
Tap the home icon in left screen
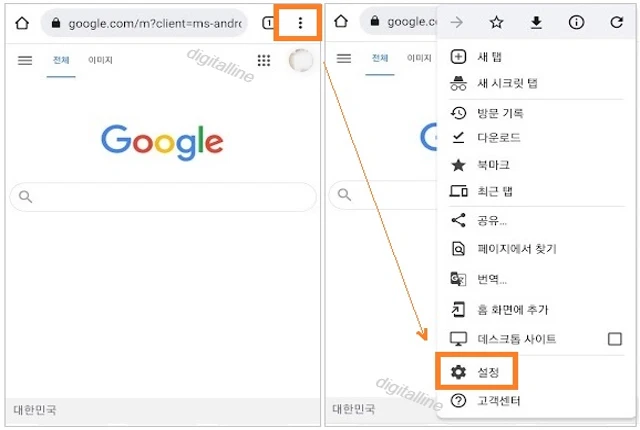point(22,23)
